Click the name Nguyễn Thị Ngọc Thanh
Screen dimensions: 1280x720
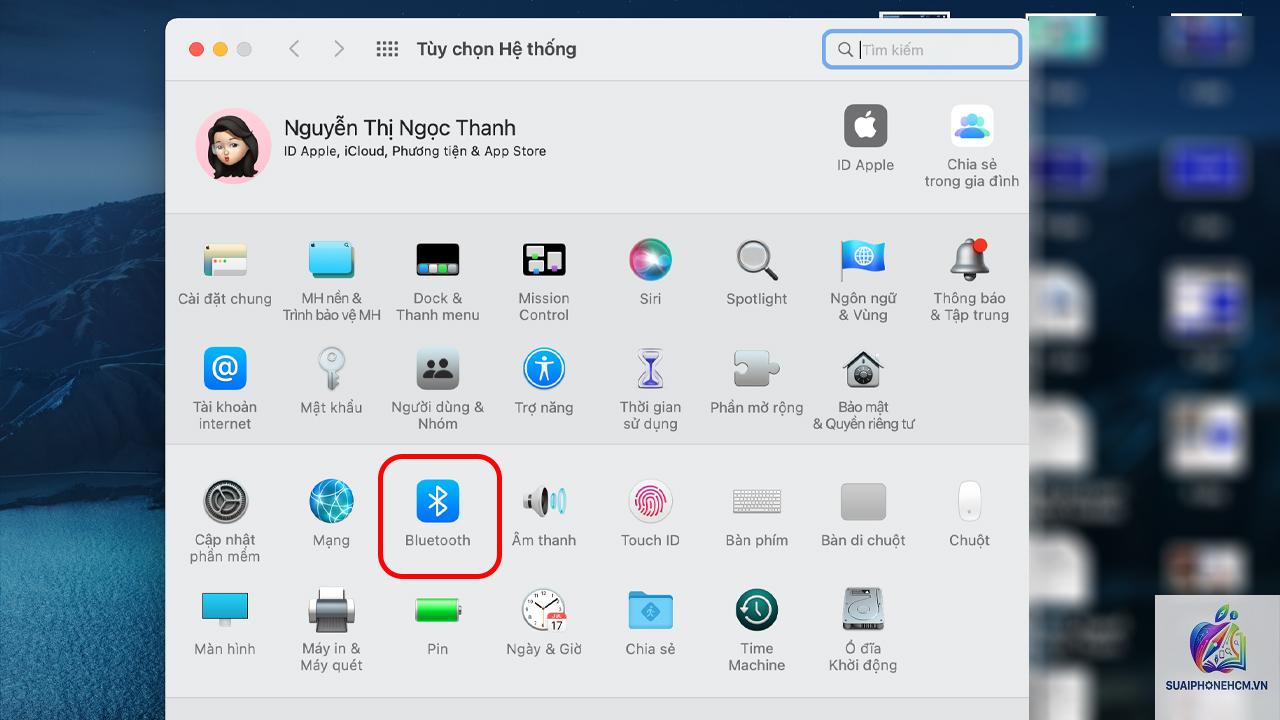pyautogui.click(x=400, y=128)
